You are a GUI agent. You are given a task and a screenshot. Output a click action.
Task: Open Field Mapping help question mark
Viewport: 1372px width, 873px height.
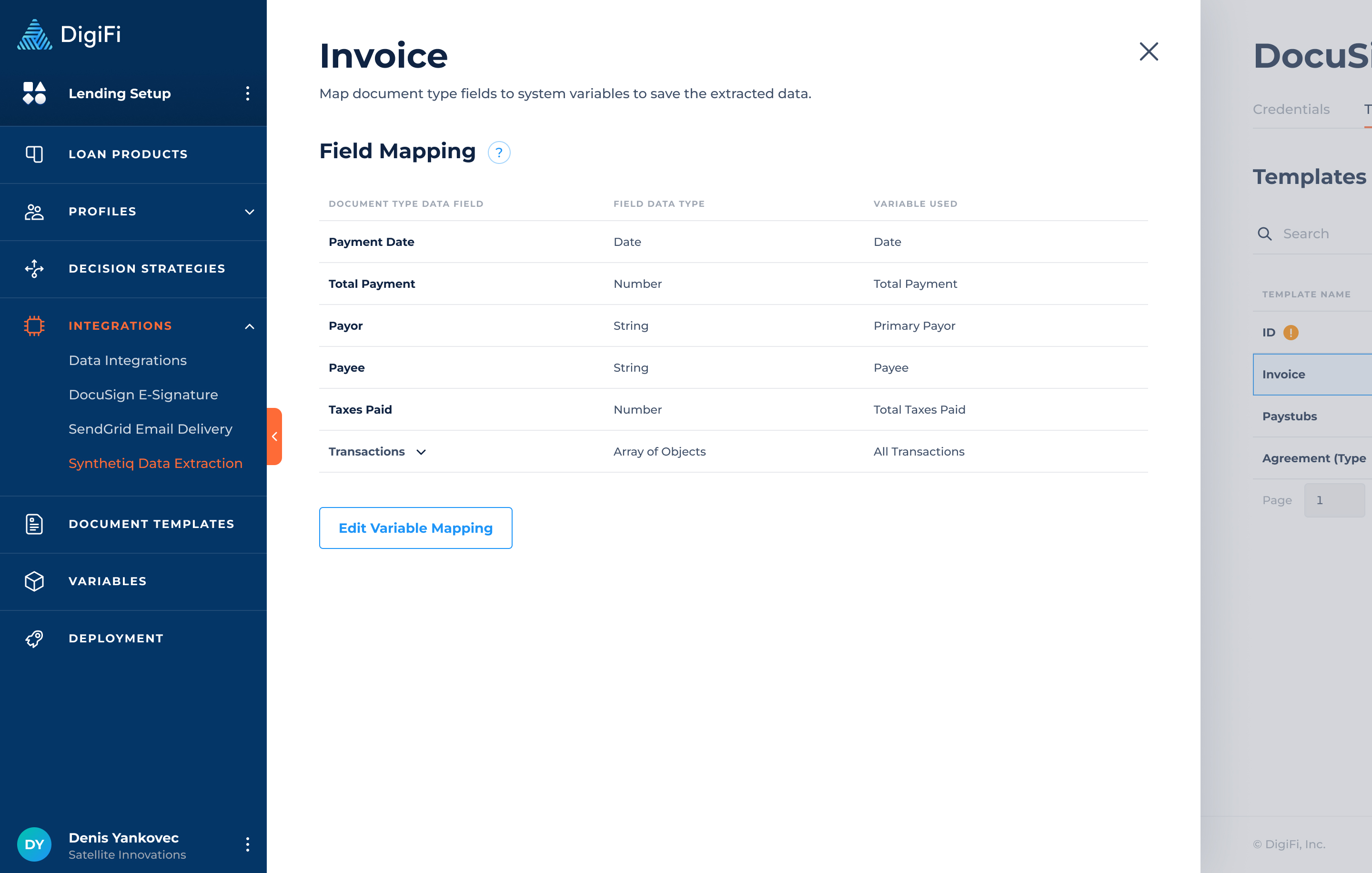(499, 152)
